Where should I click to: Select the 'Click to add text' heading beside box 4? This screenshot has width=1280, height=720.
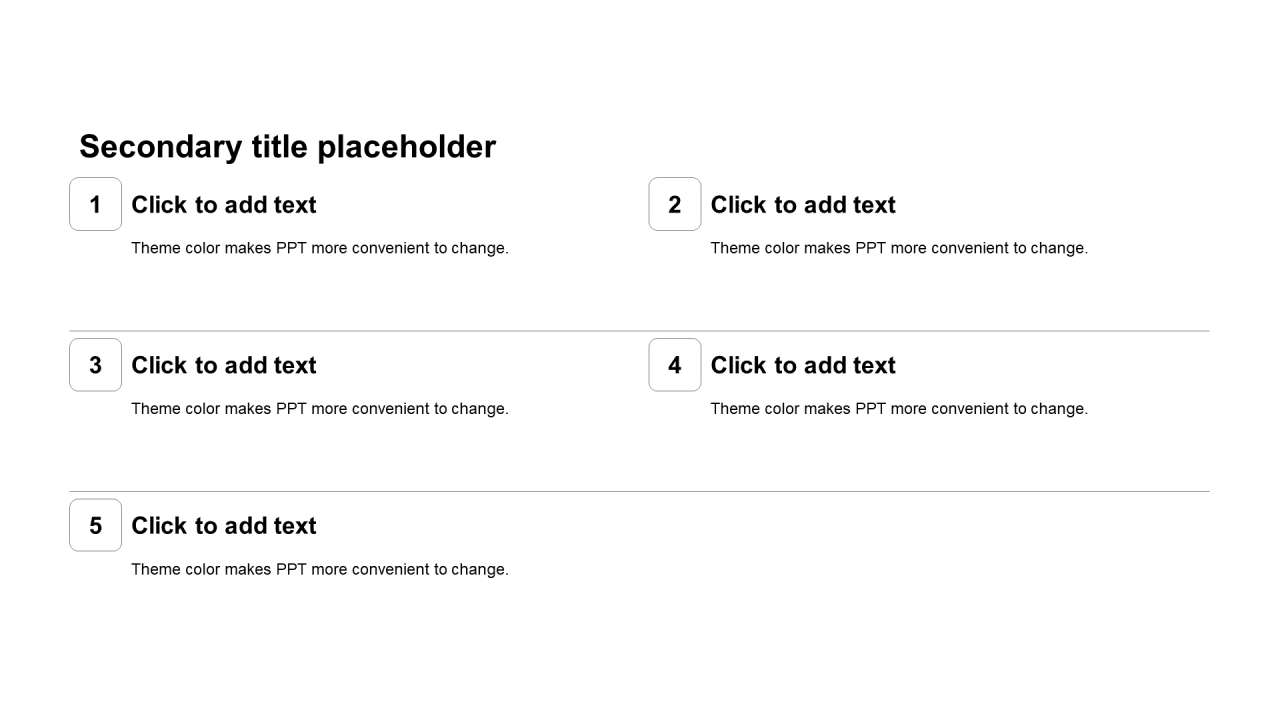[803, 366]
